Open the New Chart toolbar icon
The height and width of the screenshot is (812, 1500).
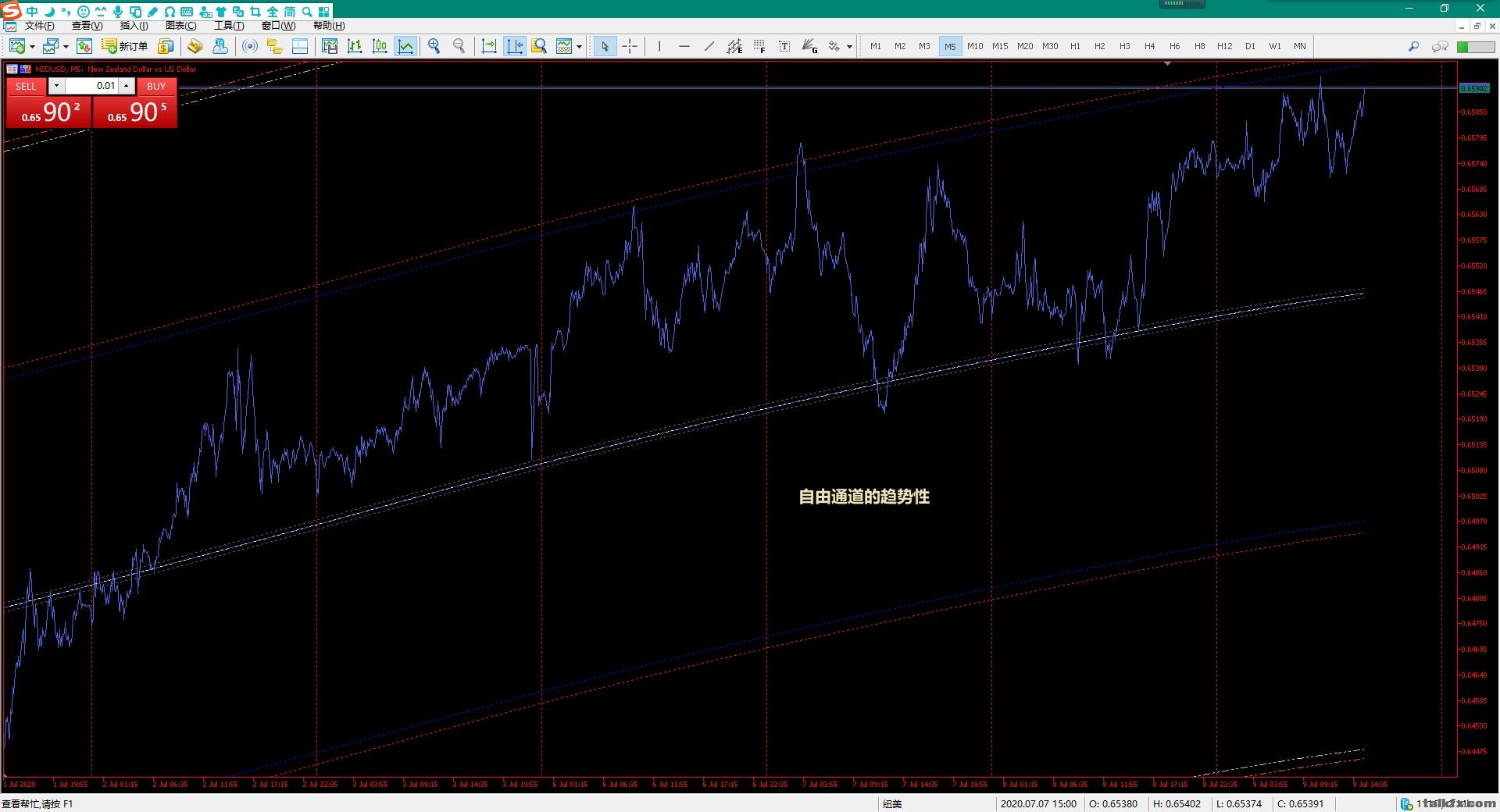16,47
